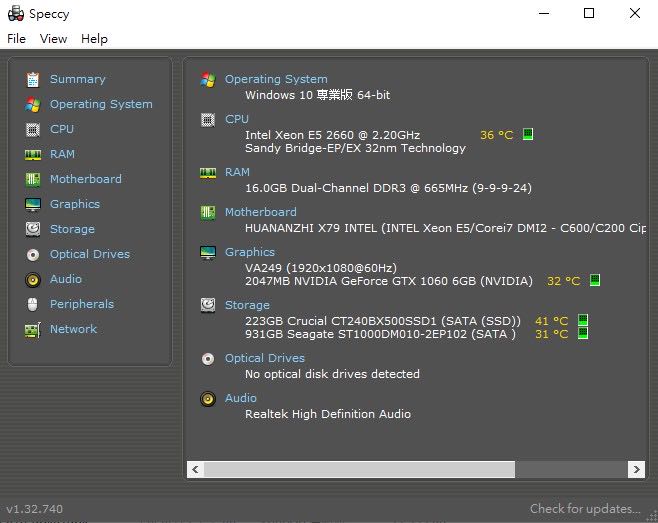Click the GPU temperature 32 °C value
This screenshot has height=523, width=658.
click(x=564, y=281)
